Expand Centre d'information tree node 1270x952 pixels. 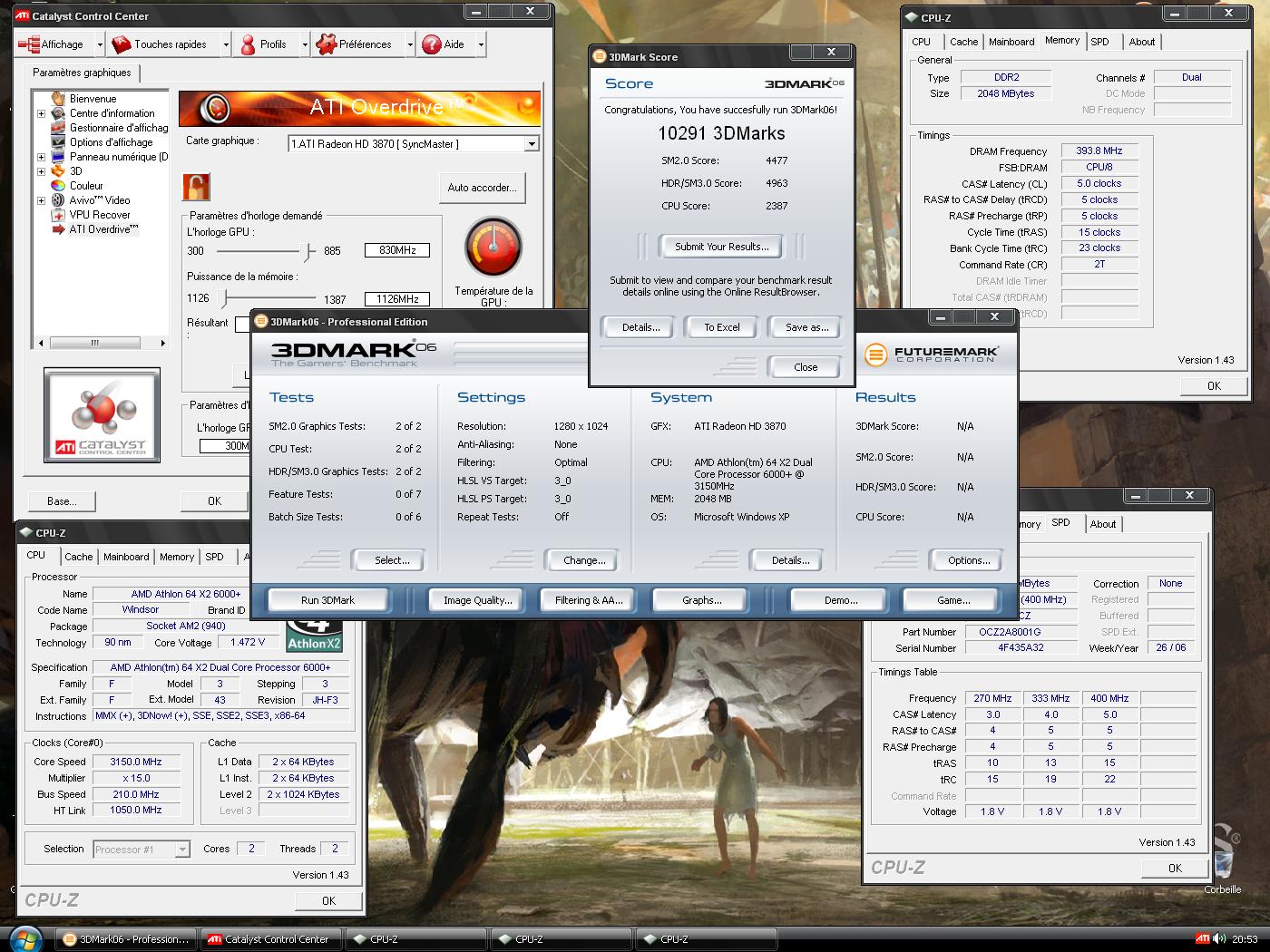[41, 113]
